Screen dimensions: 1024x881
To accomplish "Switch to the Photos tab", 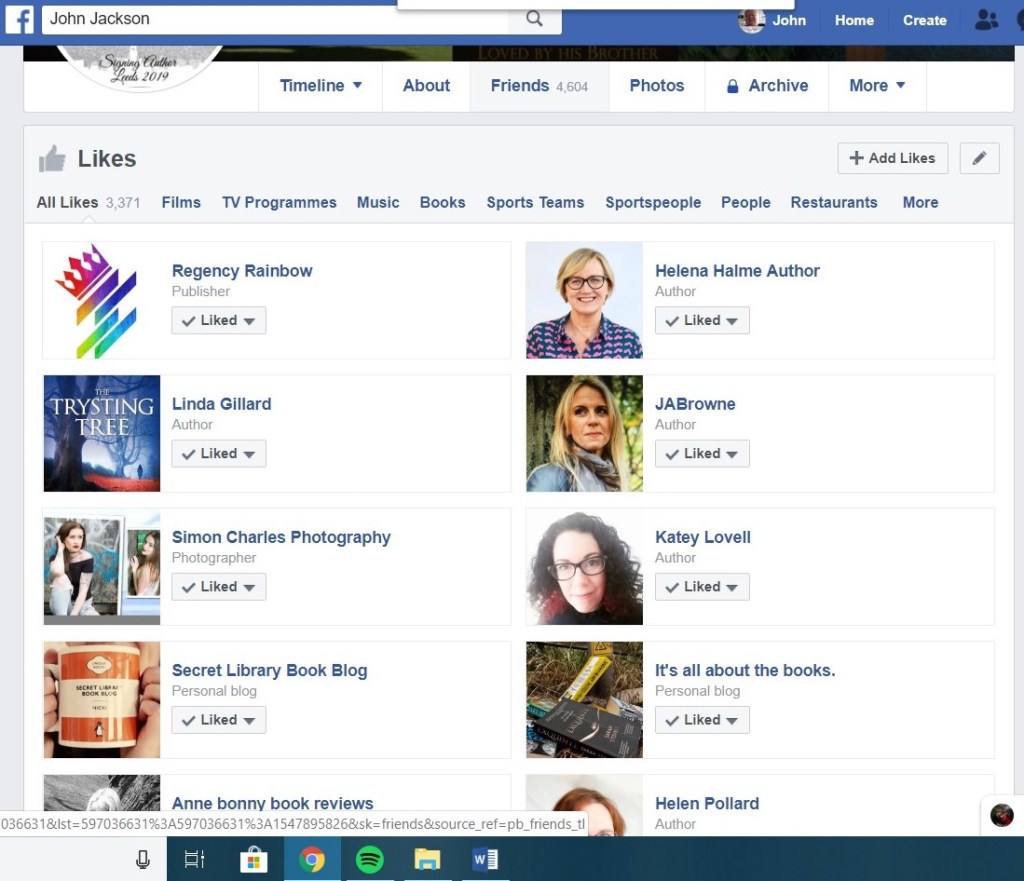I will (656, 86).
